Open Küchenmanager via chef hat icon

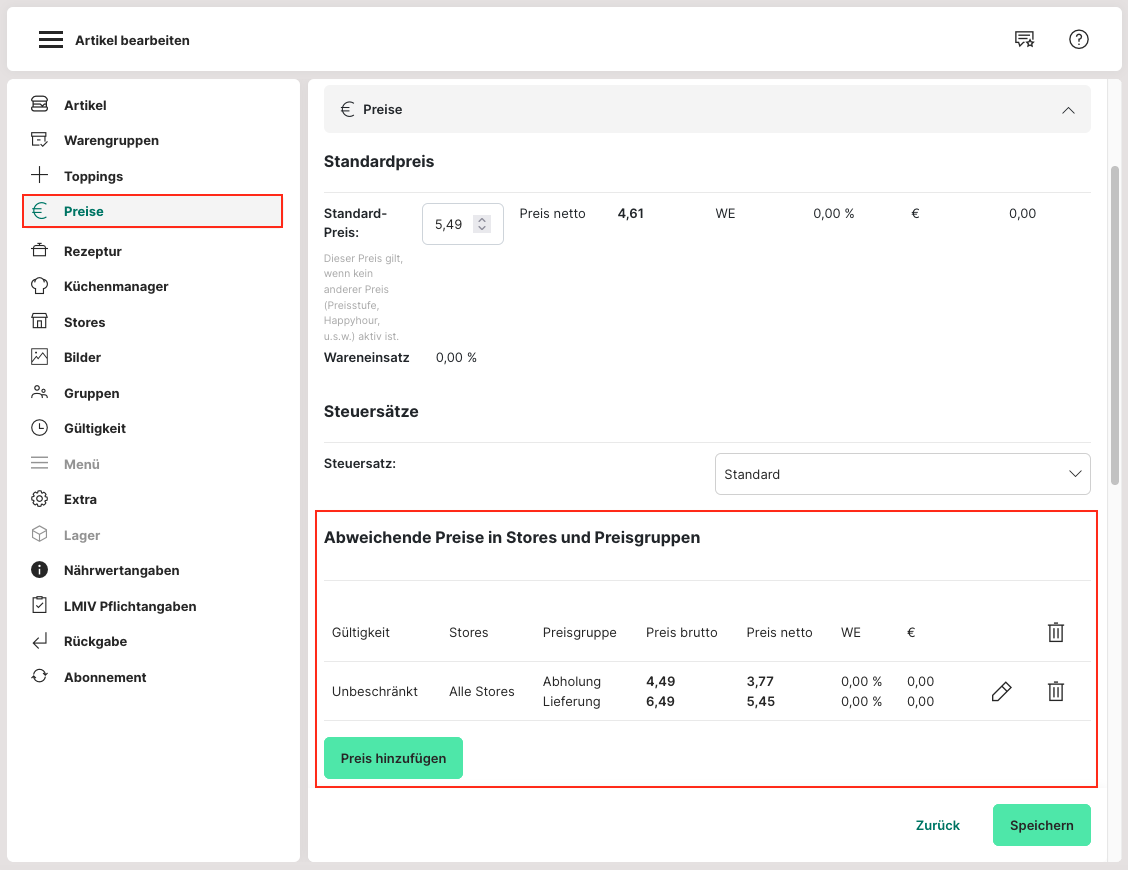click(x=40, y=286)
